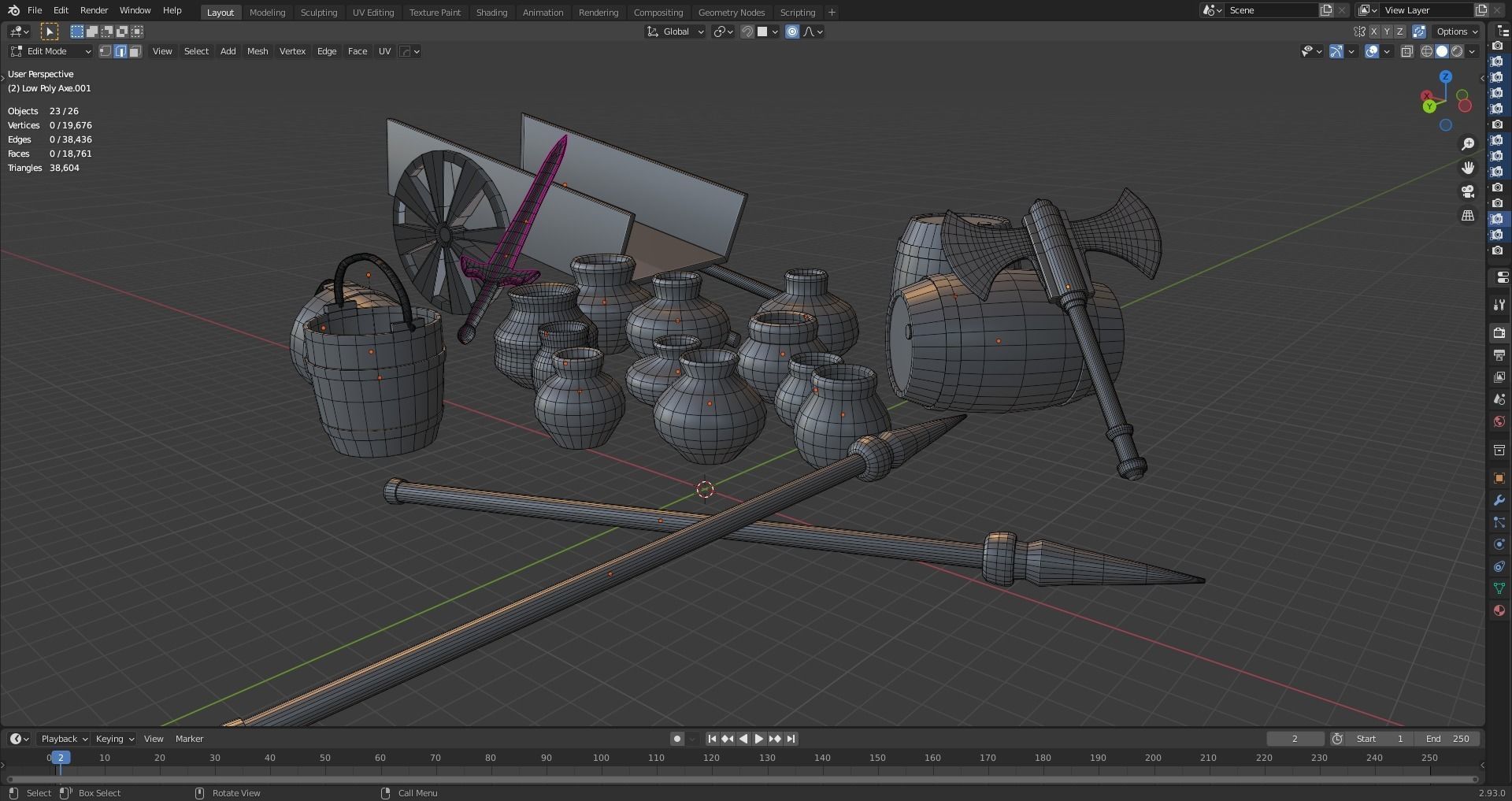Open the Global transform orientation dropdown
Image resolution: width=1512 pixels, height=801 pixels.
tap(675, 32)
